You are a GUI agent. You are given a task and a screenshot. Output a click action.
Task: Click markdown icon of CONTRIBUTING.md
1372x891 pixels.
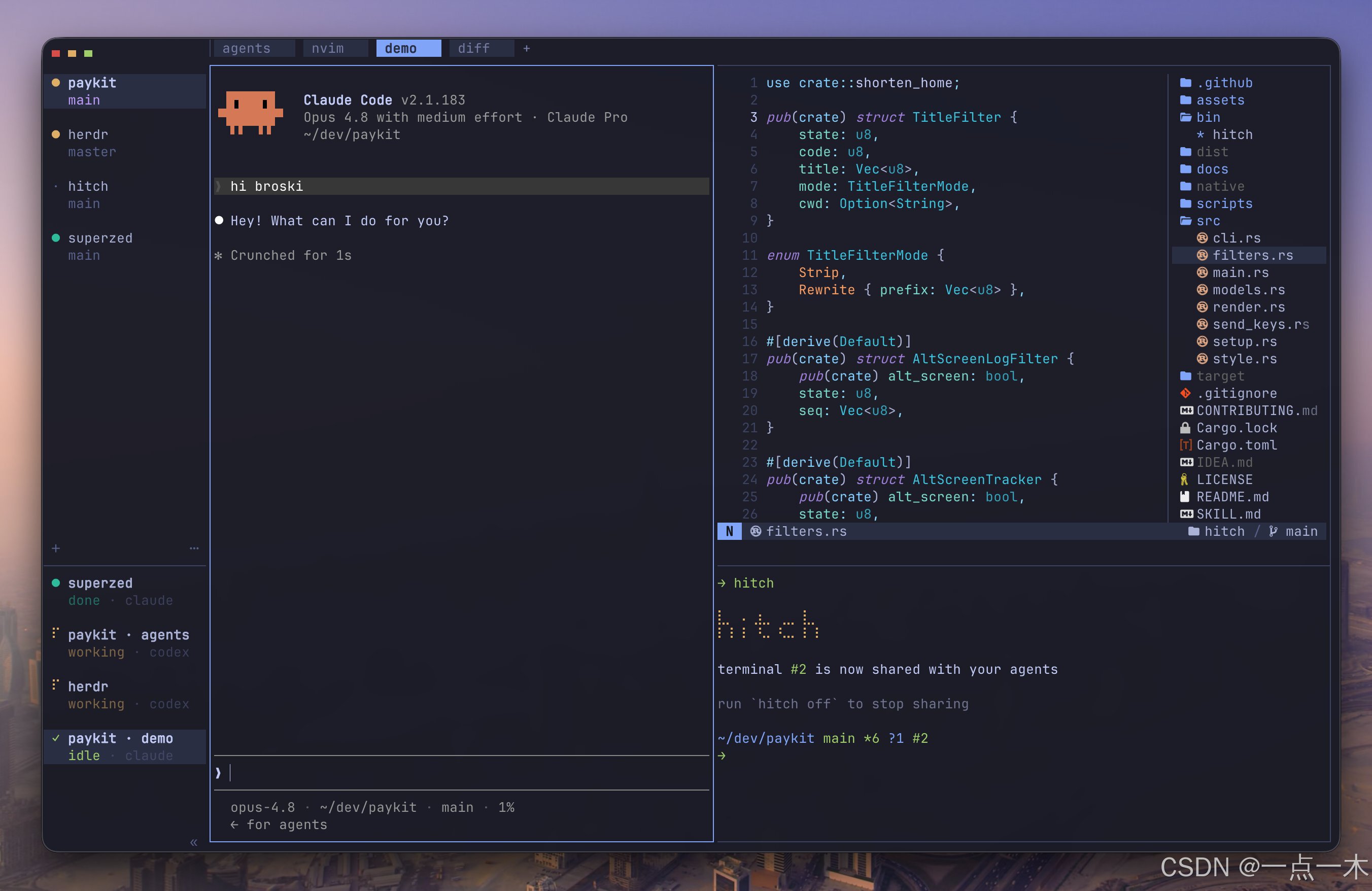(x=1186, y=411)
